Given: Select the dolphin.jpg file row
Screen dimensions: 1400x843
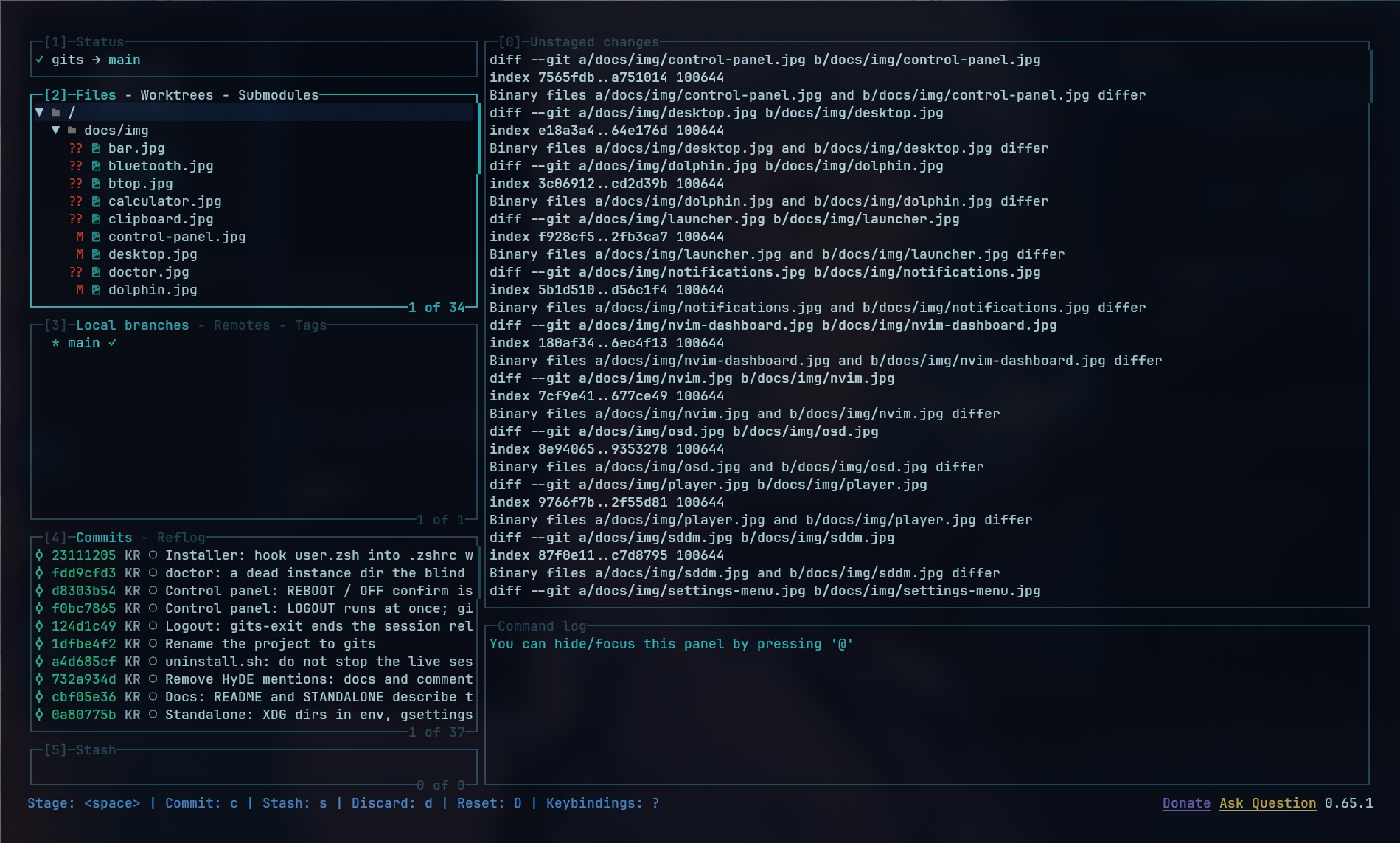Looking at the screenshot, I should click(x=253, y=290).
